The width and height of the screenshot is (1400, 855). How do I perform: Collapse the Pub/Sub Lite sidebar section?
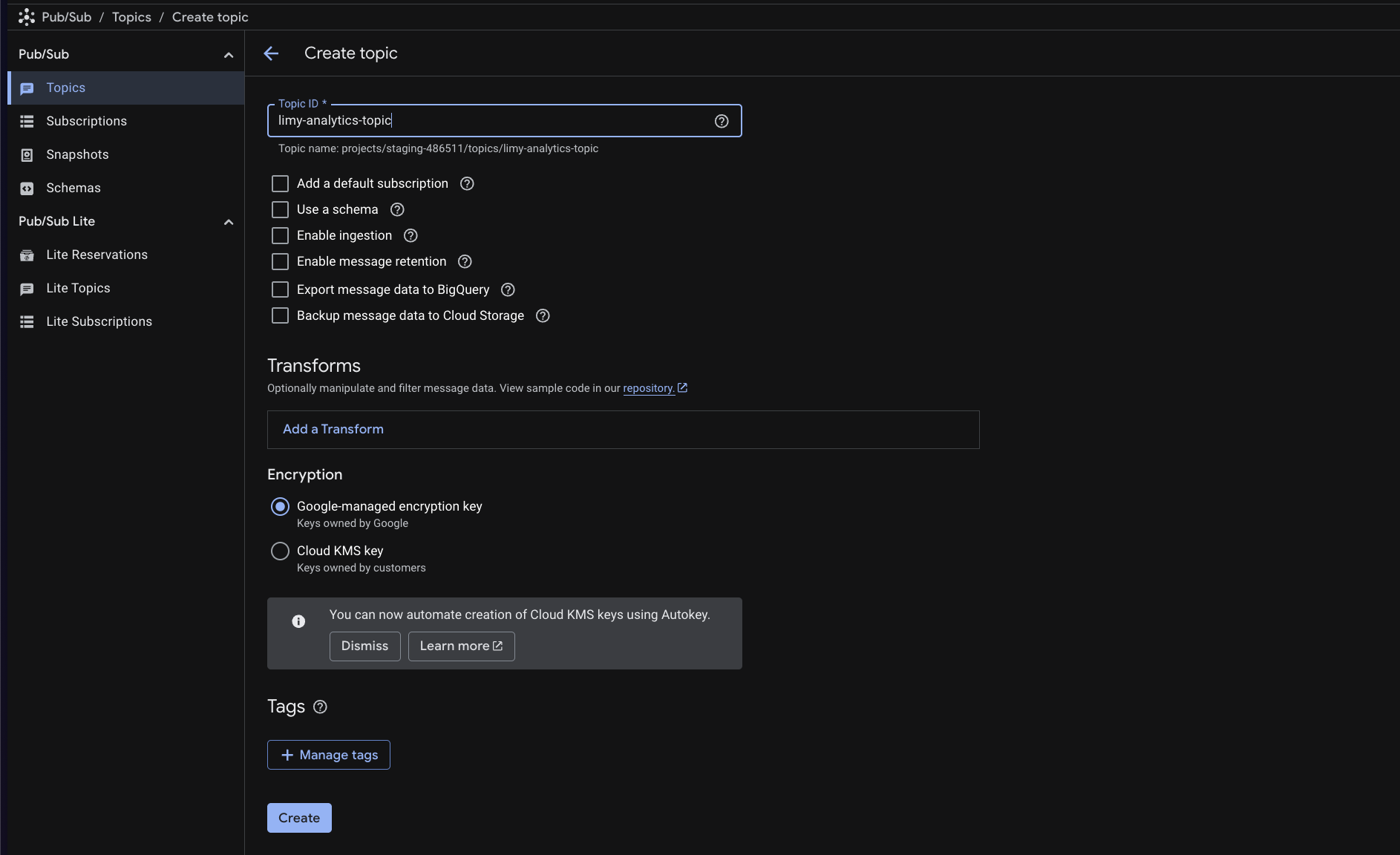(x=228, y=222)
